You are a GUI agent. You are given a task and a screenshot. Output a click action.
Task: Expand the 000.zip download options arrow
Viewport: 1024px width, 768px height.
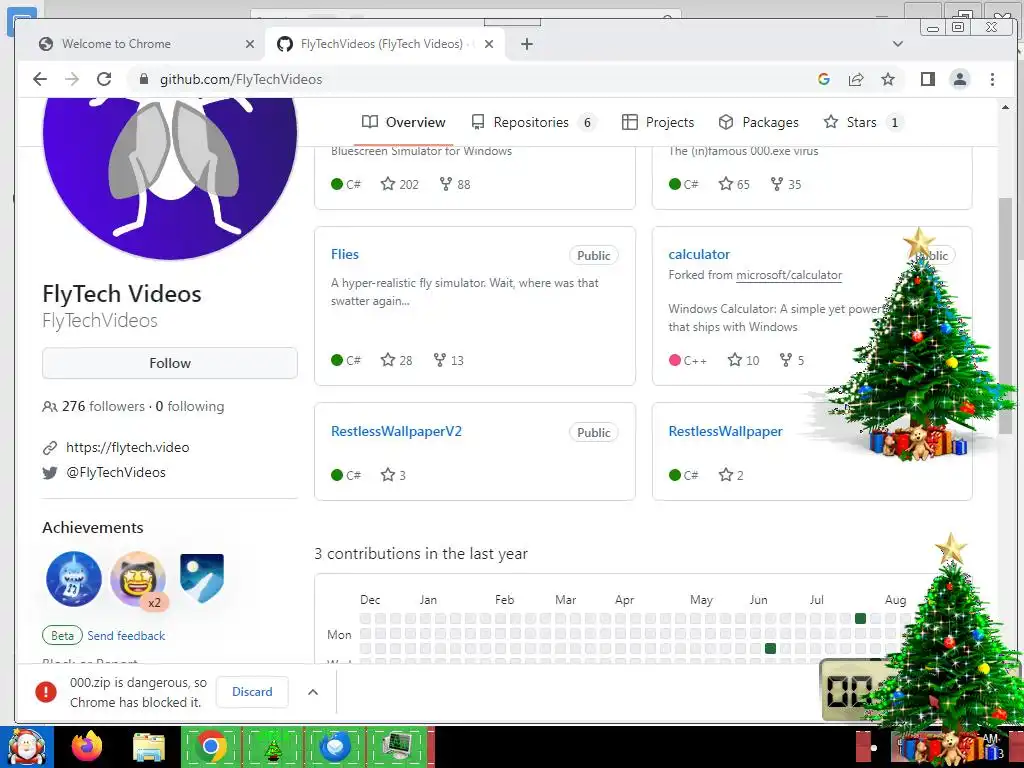pyautogui.click(x=313, y=692)
